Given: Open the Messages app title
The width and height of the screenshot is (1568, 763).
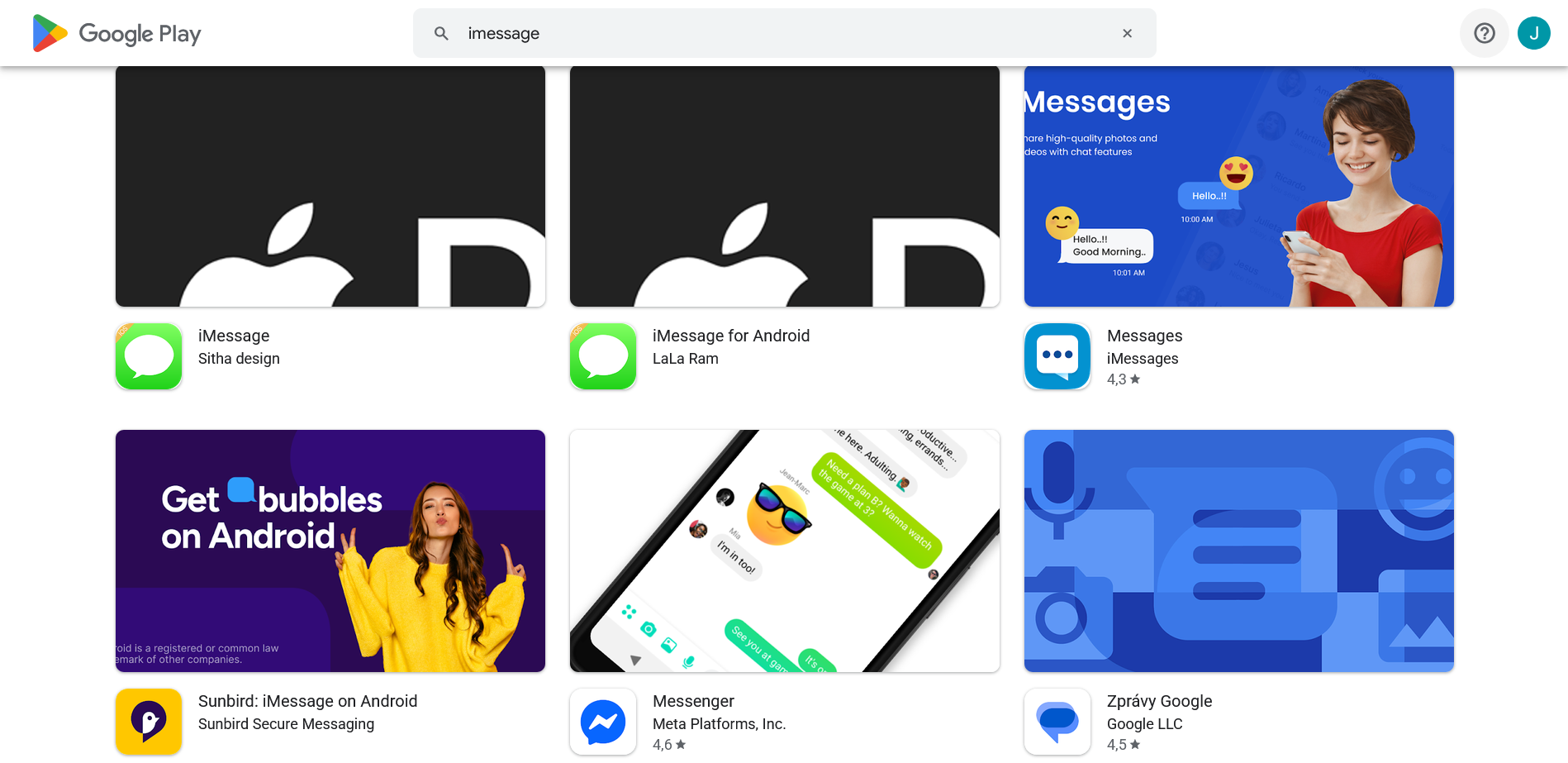Looking at the screenshot, I should click(1145, 336).
